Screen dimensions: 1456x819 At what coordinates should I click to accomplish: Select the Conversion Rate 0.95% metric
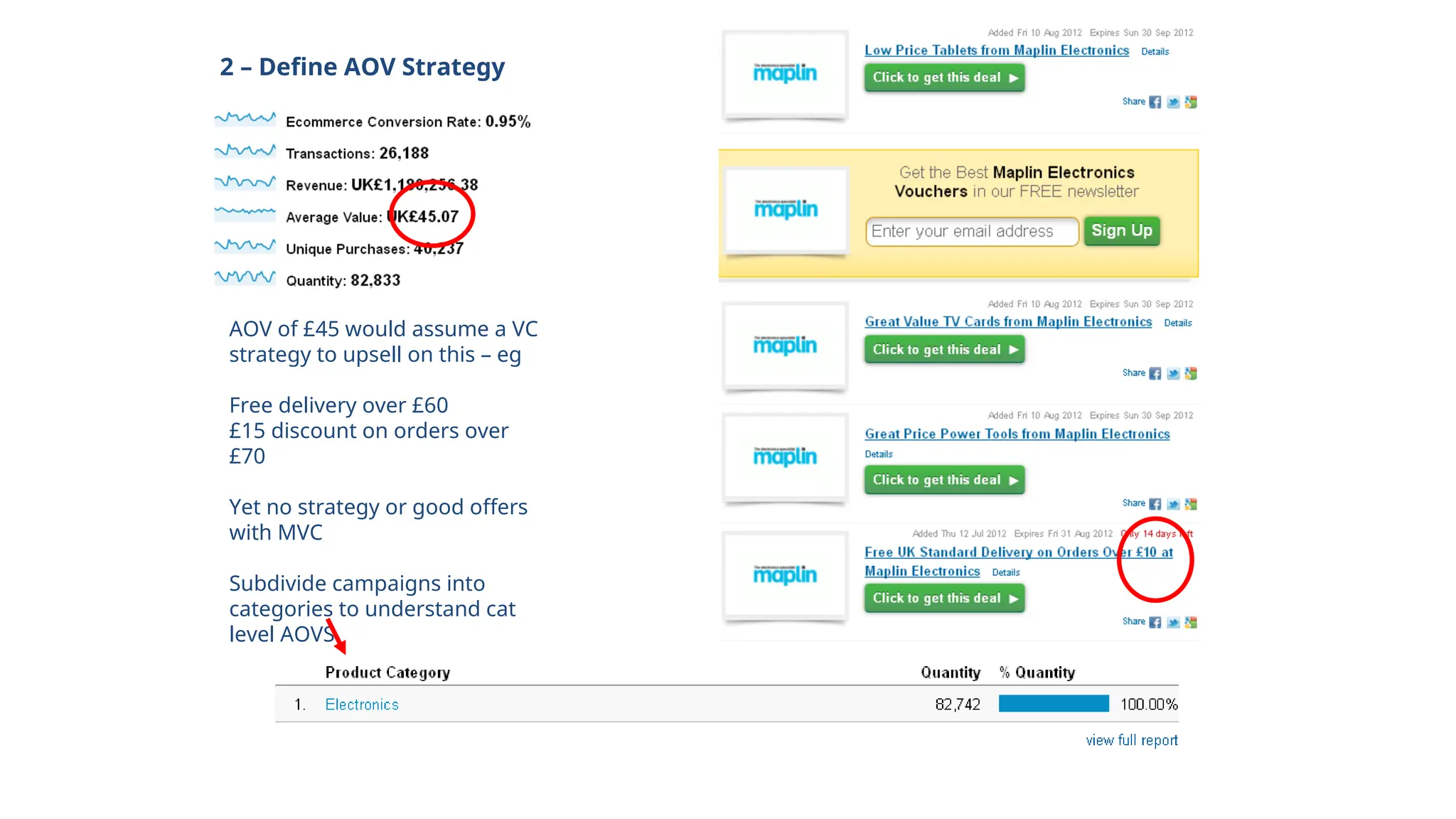pyautogui.click(x=408, y=122)
